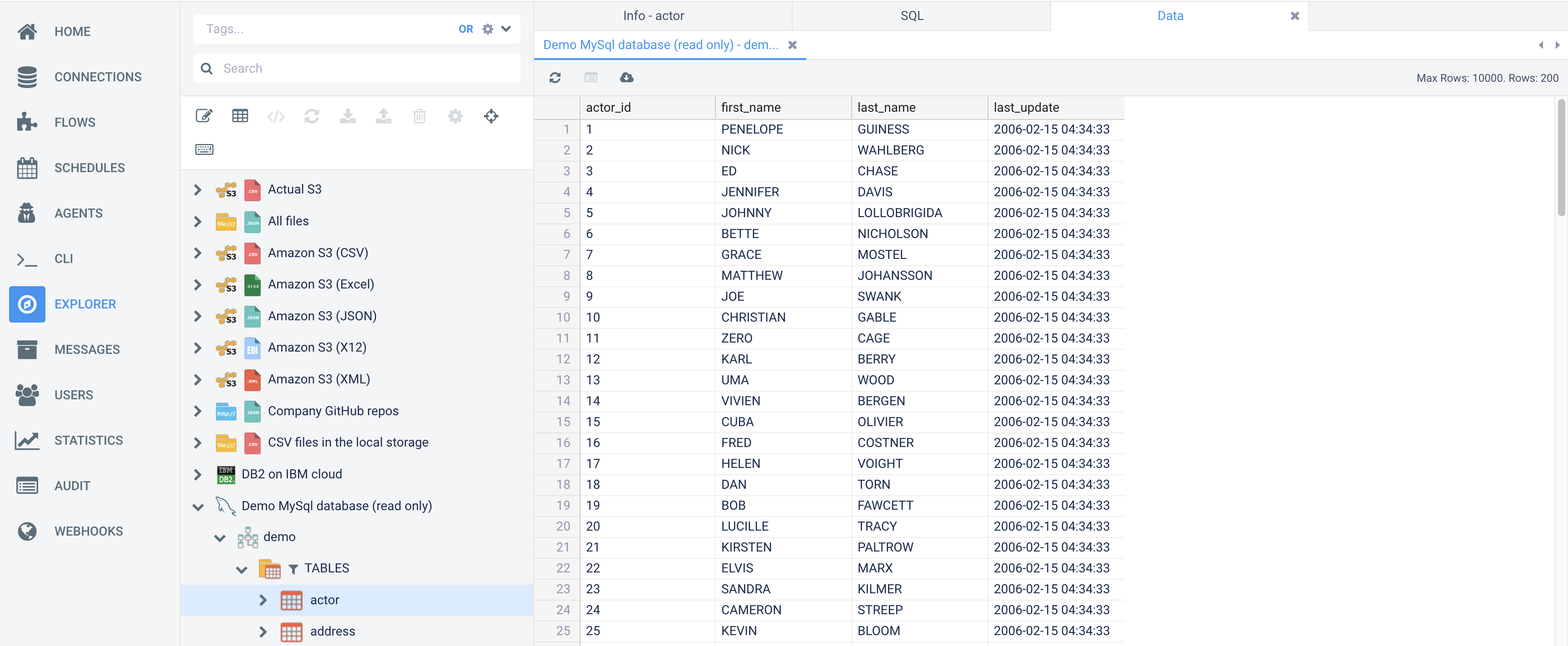The height and width of the screenshot is (646, 1568).
Task: Toggle the OR tag matching mode
Action: (466, 29)
